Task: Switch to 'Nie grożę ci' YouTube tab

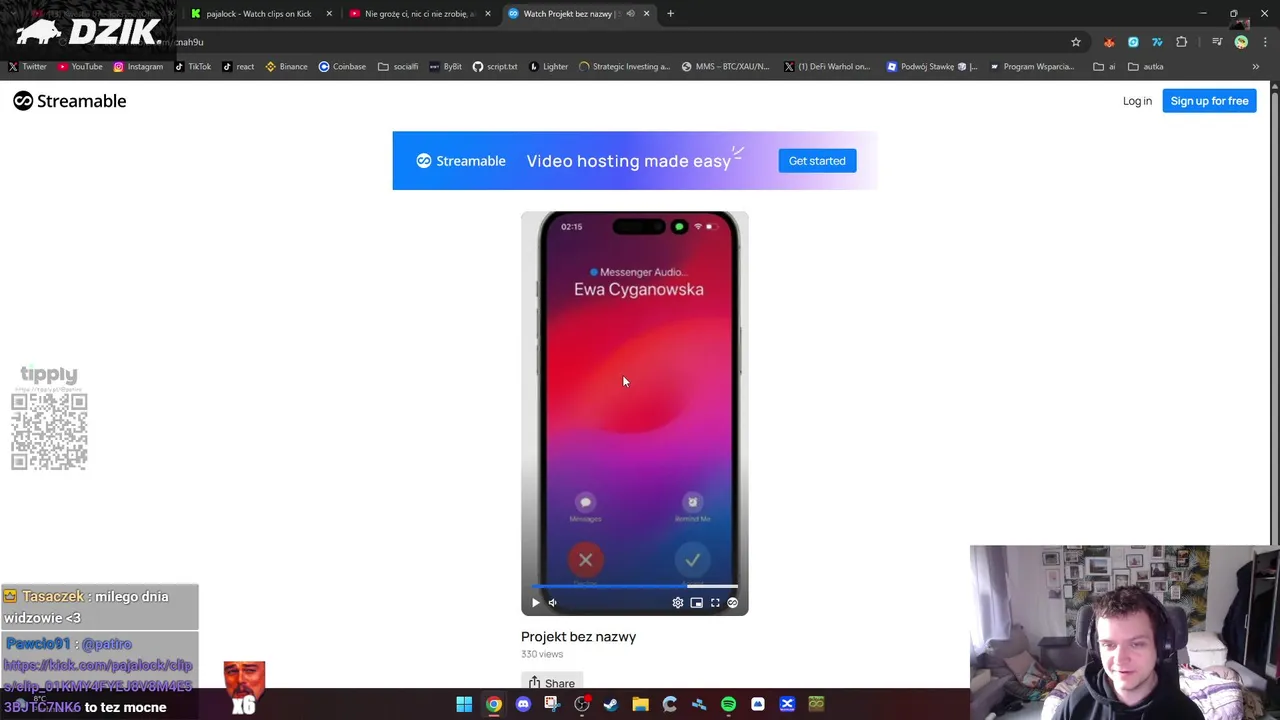Action: pos(418,14)
